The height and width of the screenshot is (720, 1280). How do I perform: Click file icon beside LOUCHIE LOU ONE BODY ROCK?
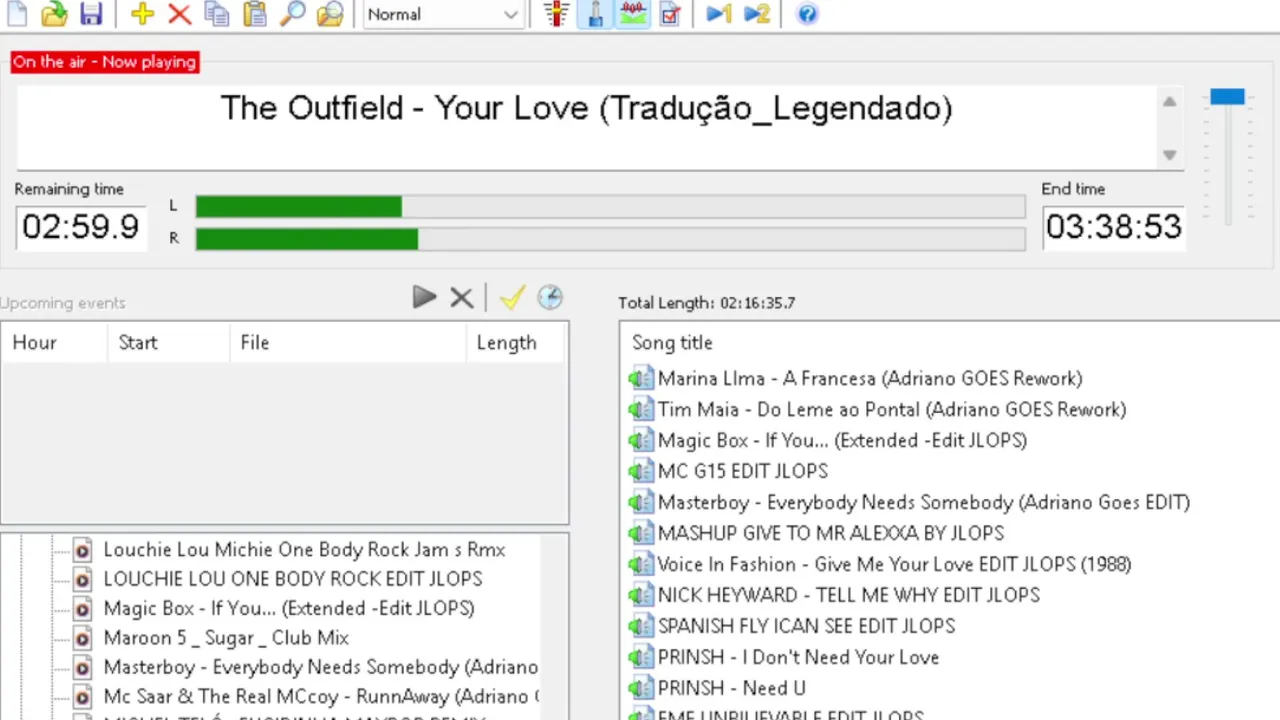pyautogui.click(x=82, y=579)
